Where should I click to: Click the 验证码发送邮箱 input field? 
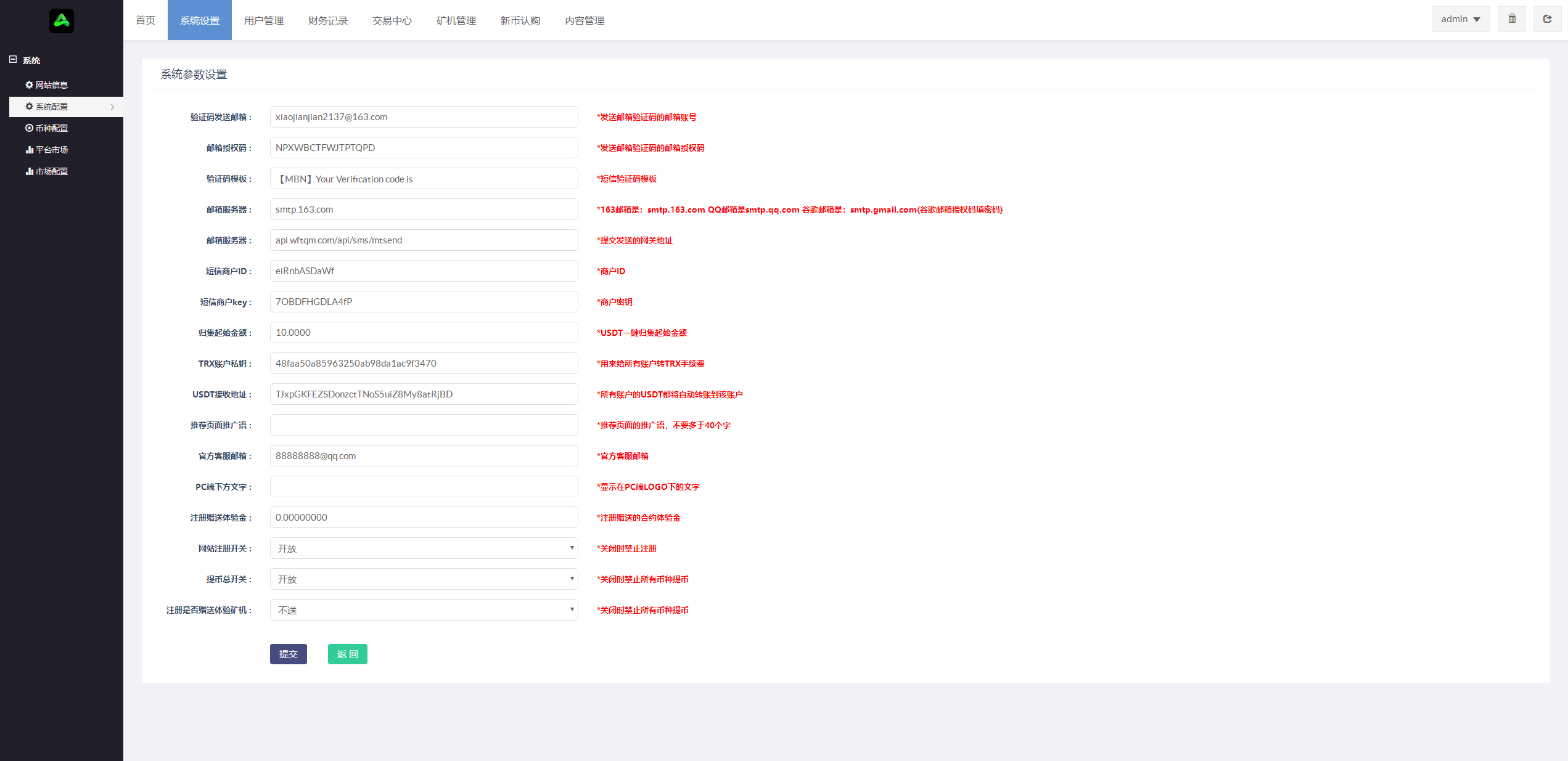tap(421, 117)
